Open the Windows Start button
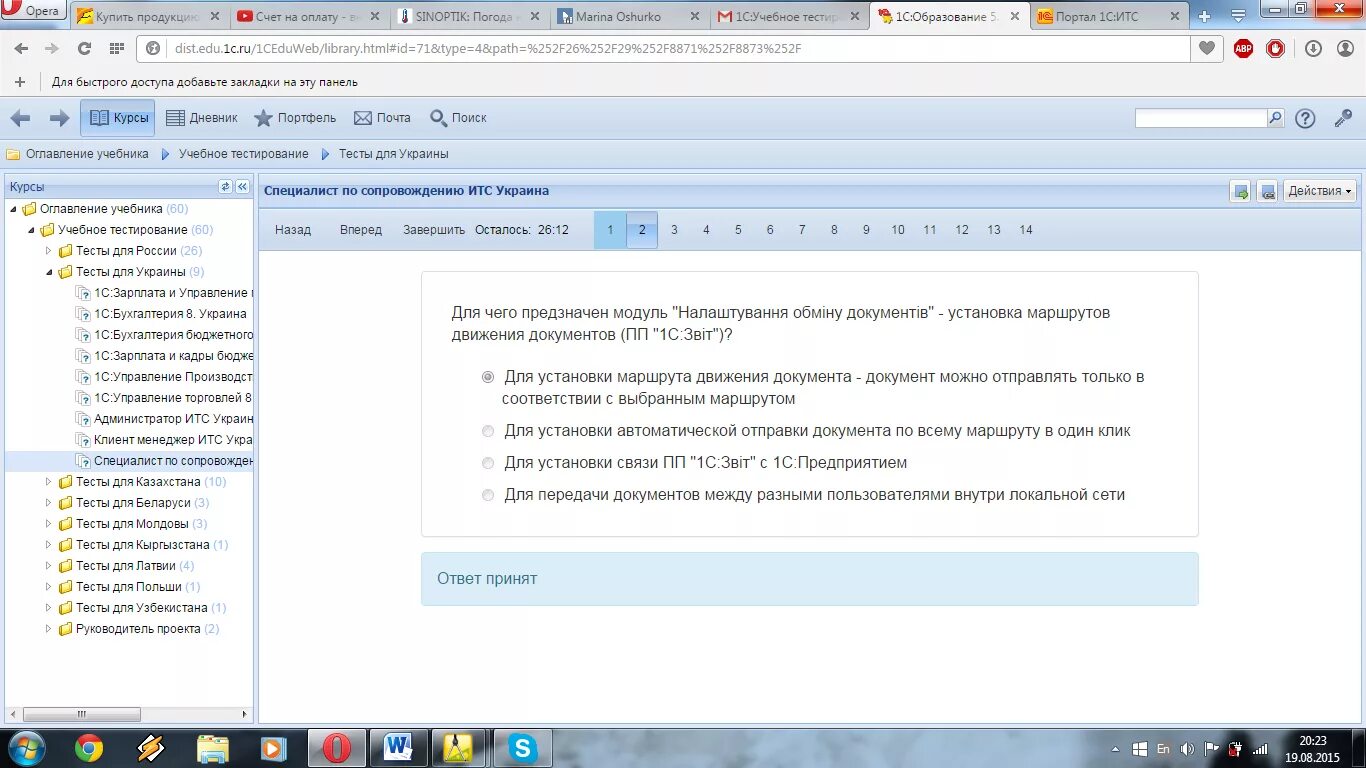The width and height of the screenshot is (1366, 768). (x=26, y=748)
